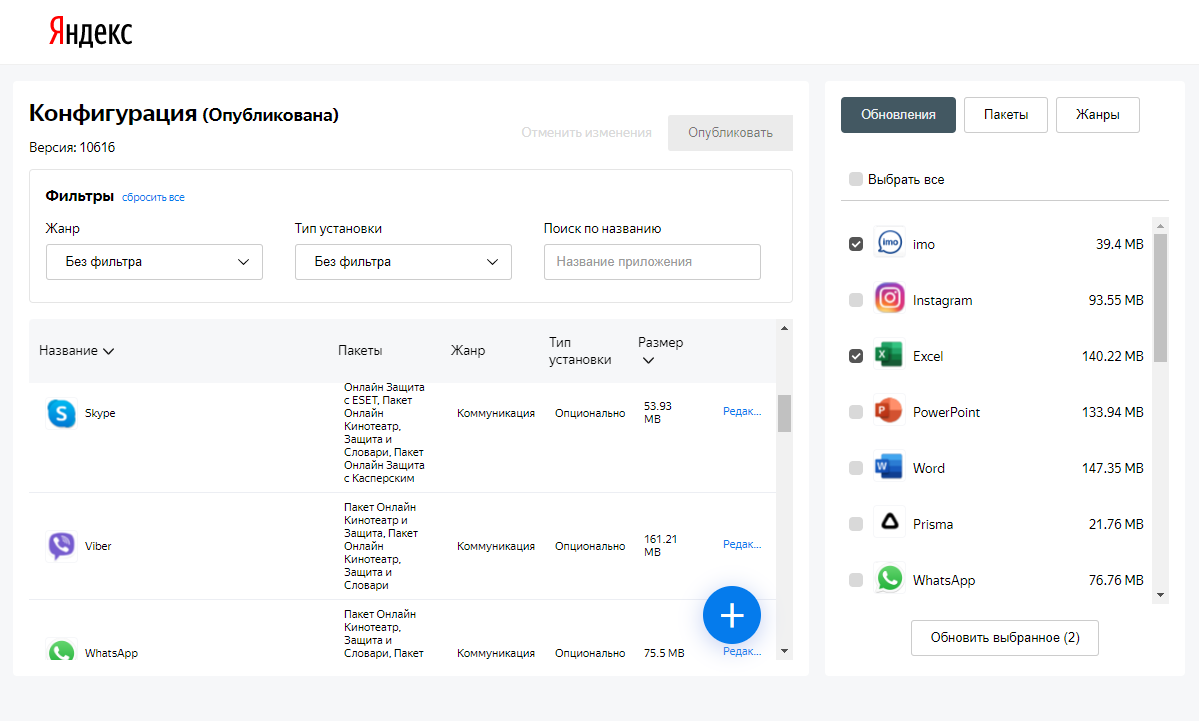Click the 'сбросить все' filters link

tap(153, 197)
